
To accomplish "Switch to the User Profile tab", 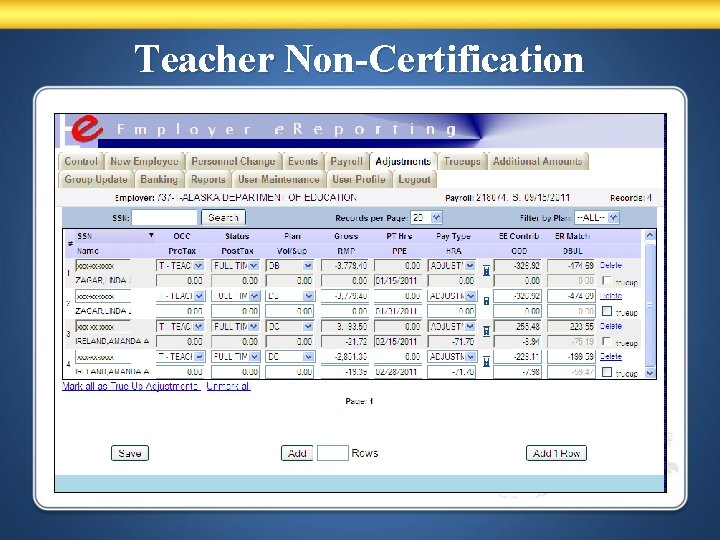I will coord(359,179).
